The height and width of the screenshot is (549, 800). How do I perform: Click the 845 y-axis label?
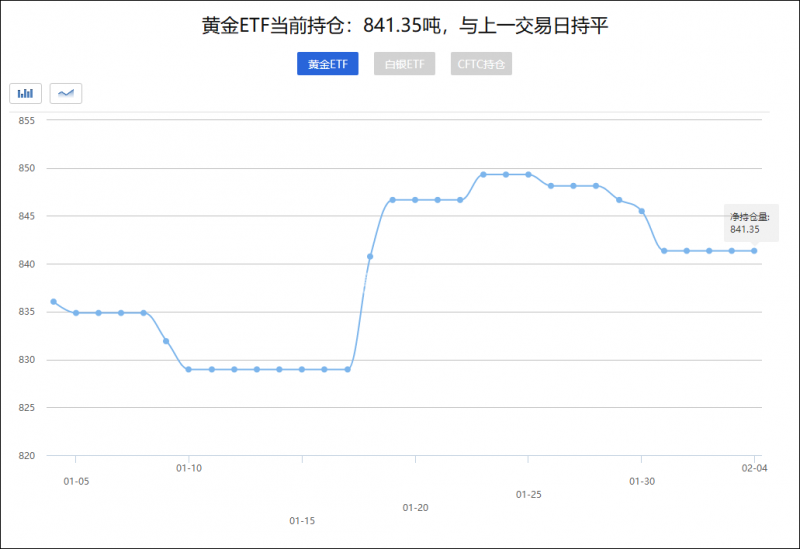(27, 216)
